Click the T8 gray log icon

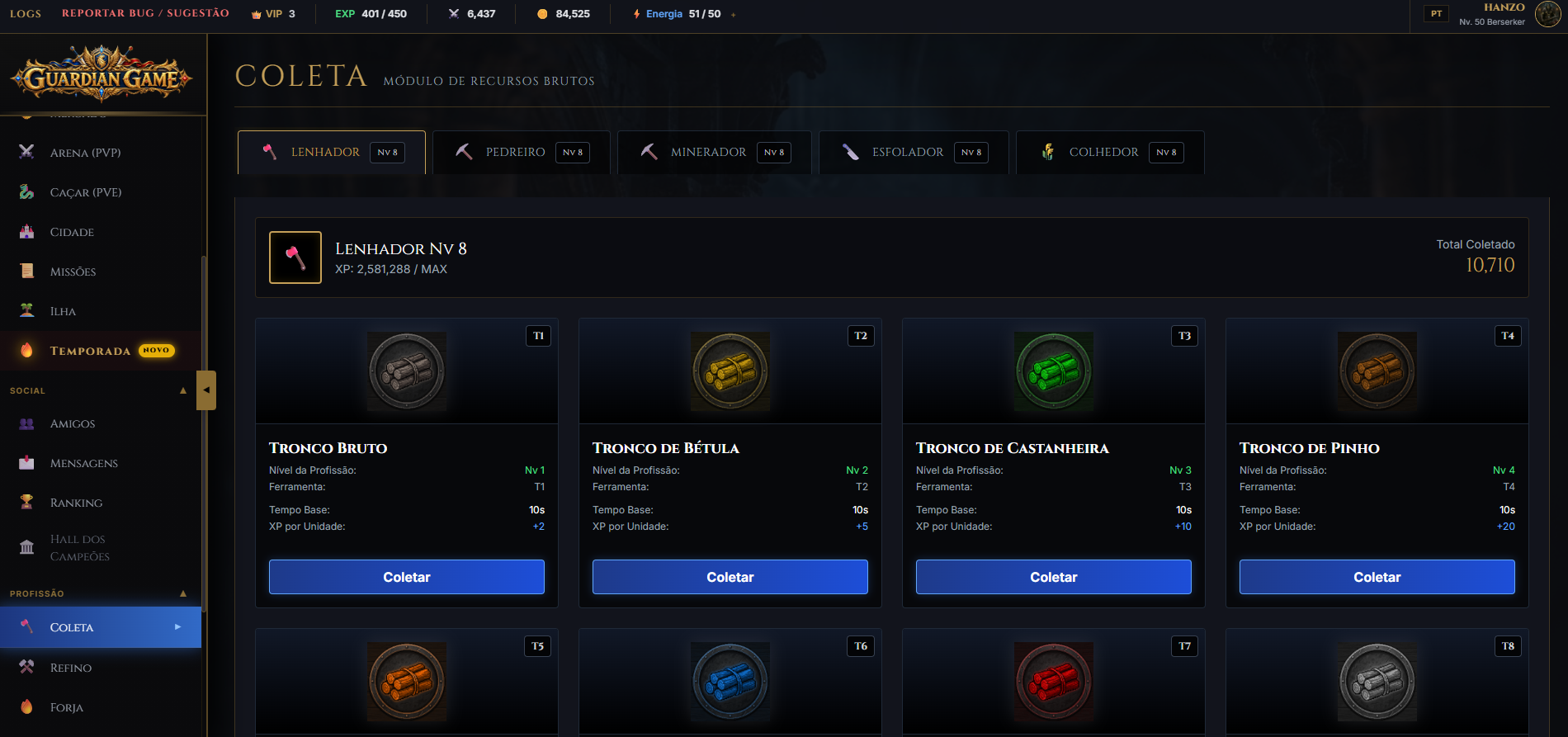[x=1377, y=682]
